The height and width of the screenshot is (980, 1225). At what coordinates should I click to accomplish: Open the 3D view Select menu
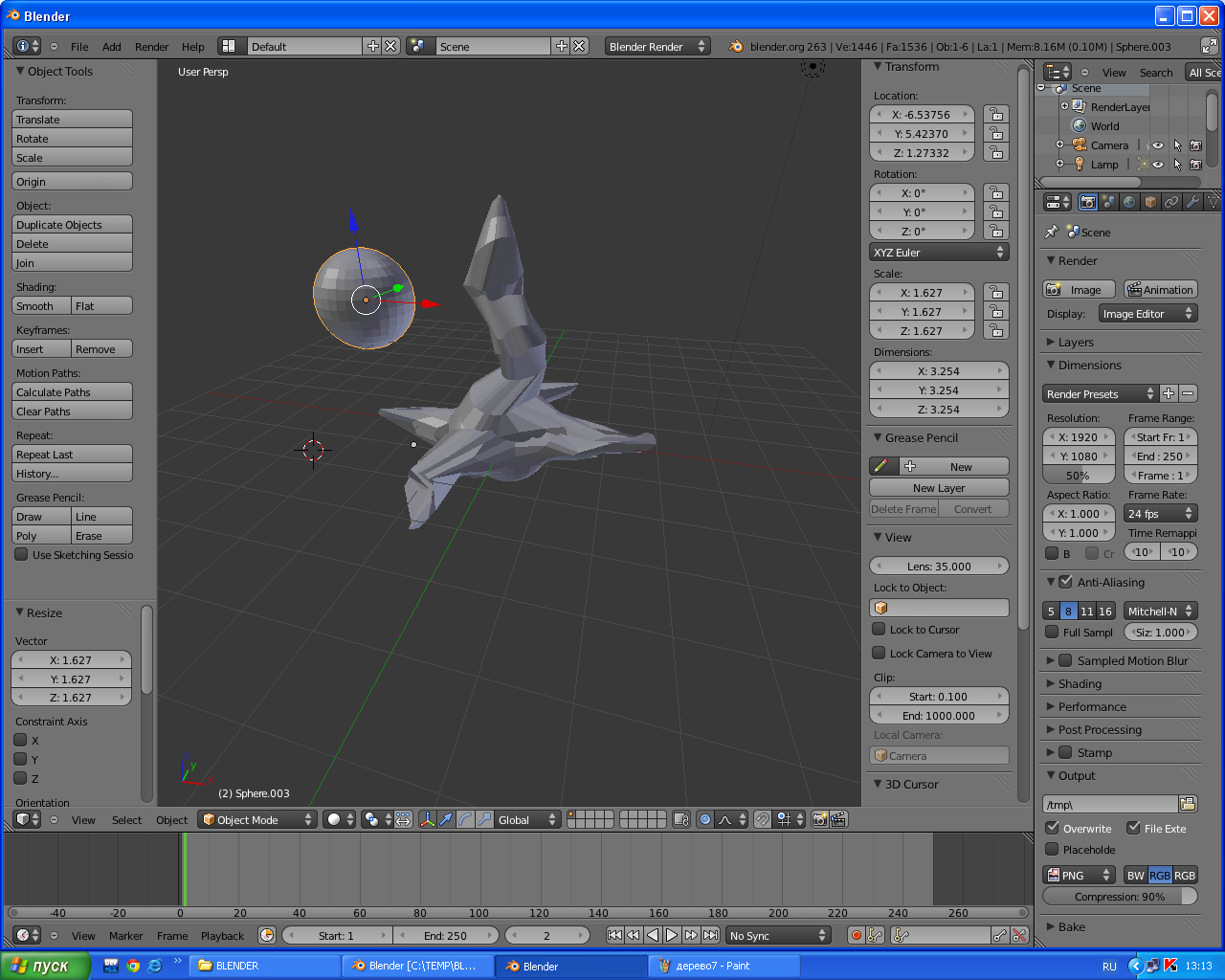point(126,819)
